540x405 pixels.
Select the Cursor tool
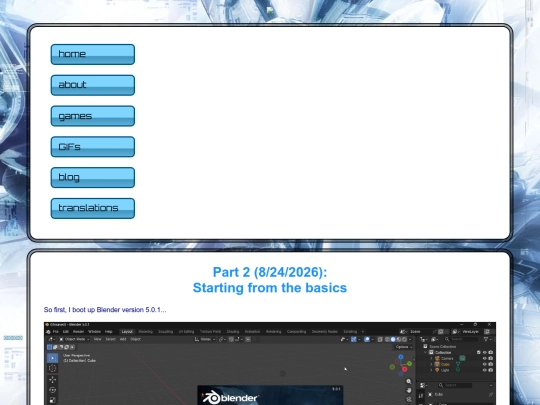(x=53, y=368)
